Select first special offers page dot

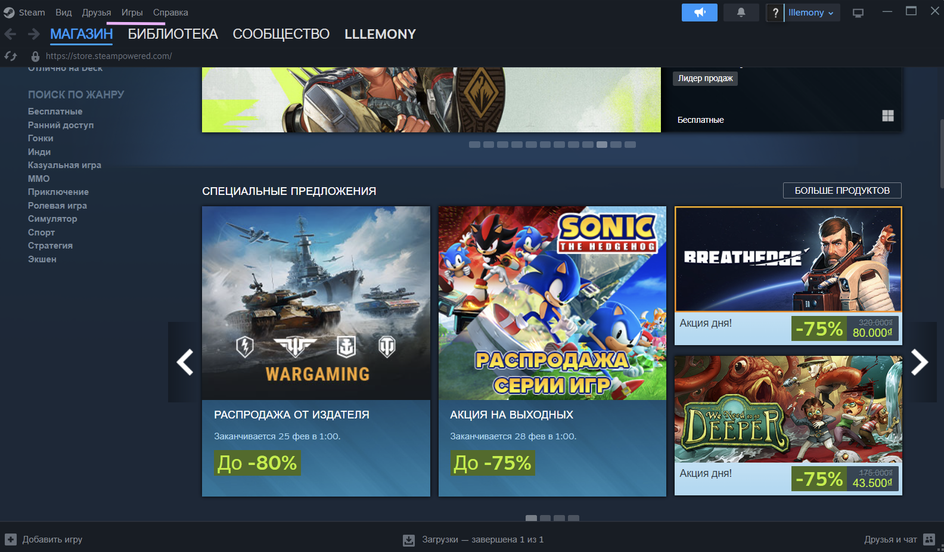(531, 518)
